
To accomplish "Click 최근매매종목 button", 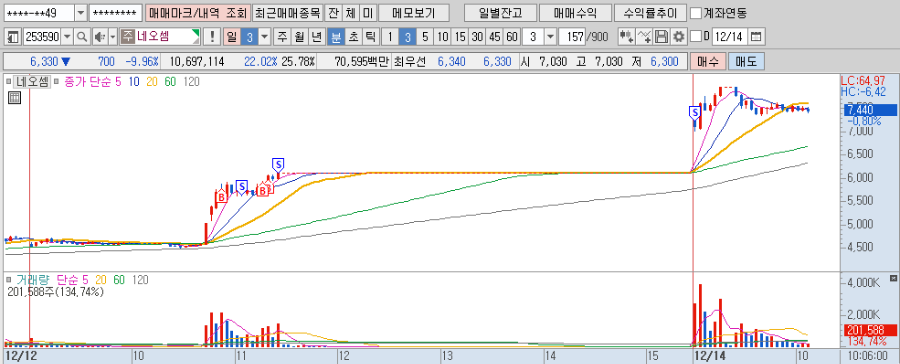I will [288, 13].
